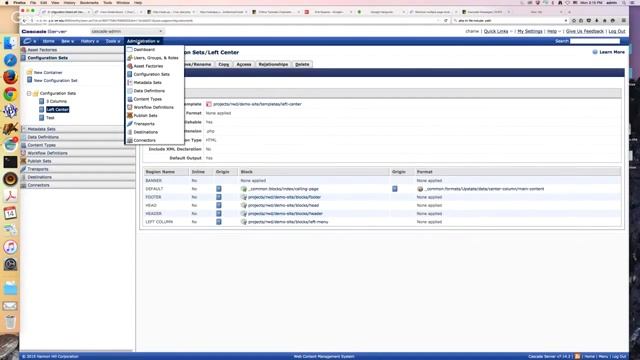Image resolution: width=640 pixels, height=360 pixels.
Task: Switch to the Relationships tab
Action: coord(273,64)
